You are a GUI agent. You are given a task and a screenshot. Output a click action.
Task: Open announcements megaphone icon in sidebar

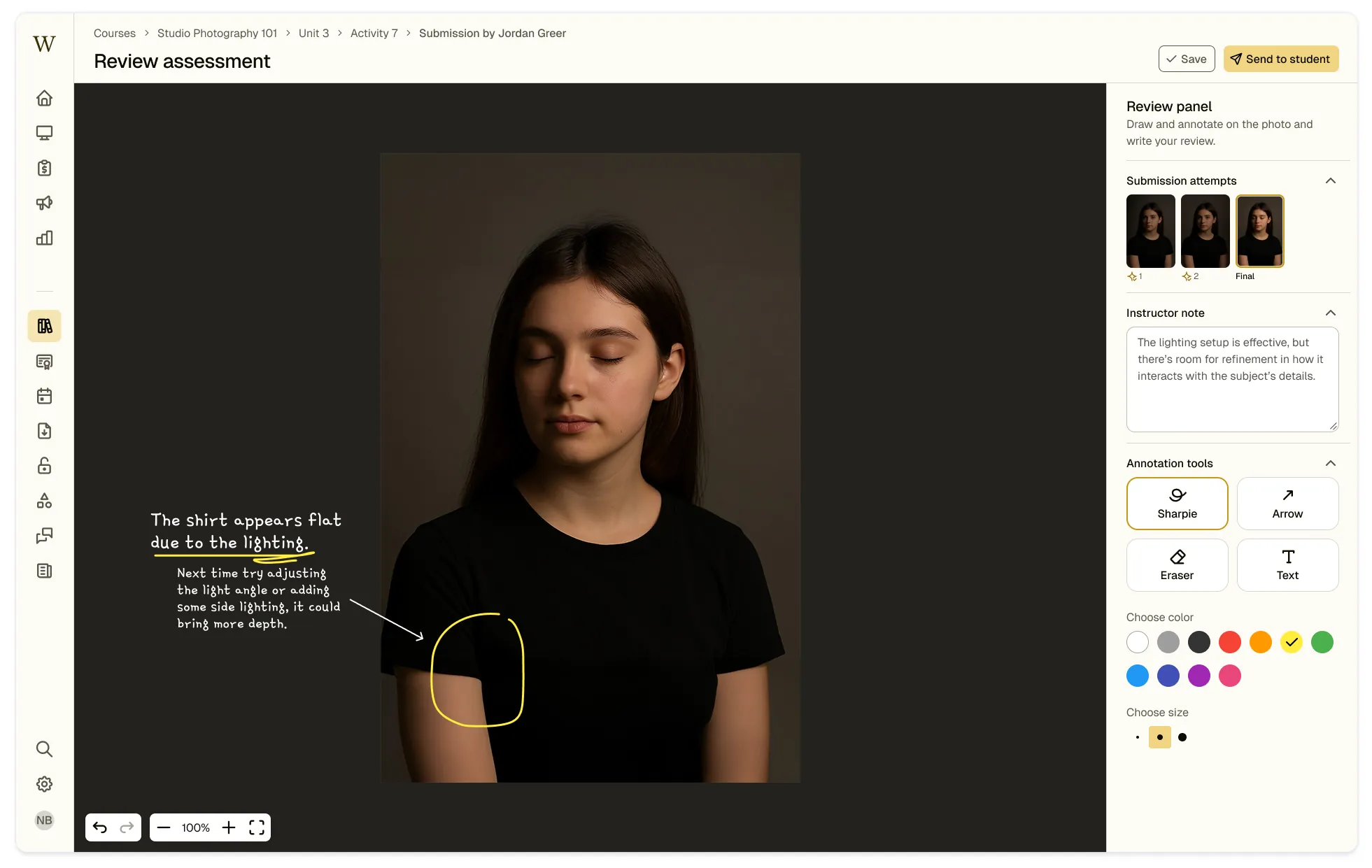44,203
